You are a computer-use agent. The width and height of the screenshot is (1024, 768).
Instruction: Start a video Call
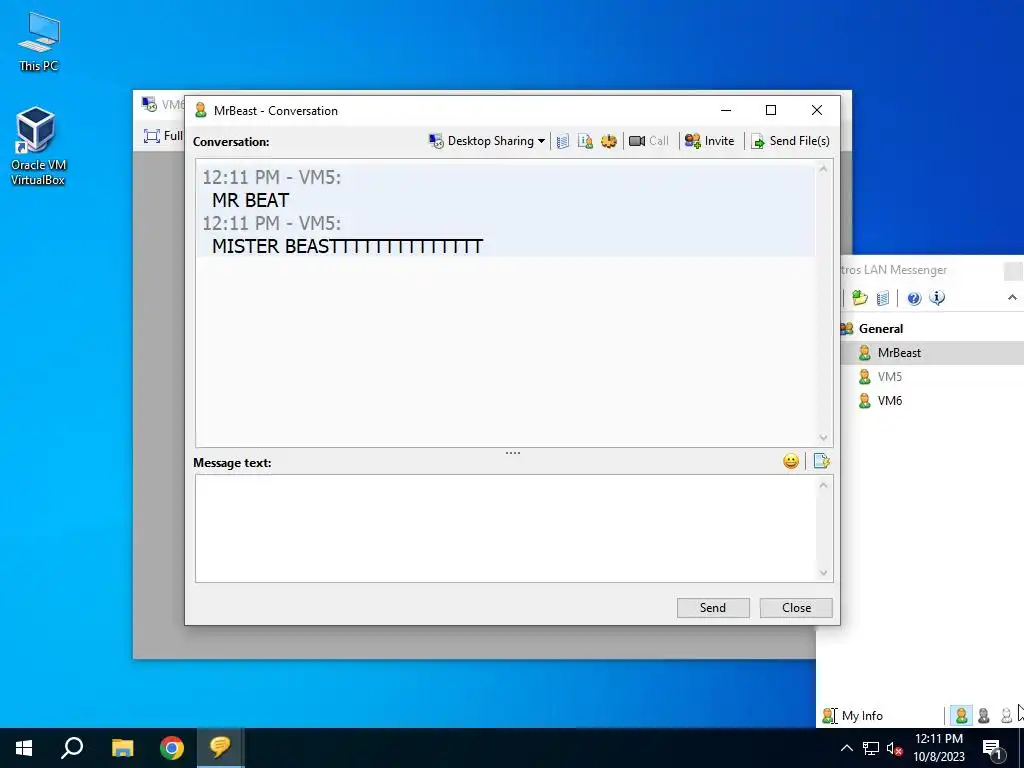click(648, 141)
